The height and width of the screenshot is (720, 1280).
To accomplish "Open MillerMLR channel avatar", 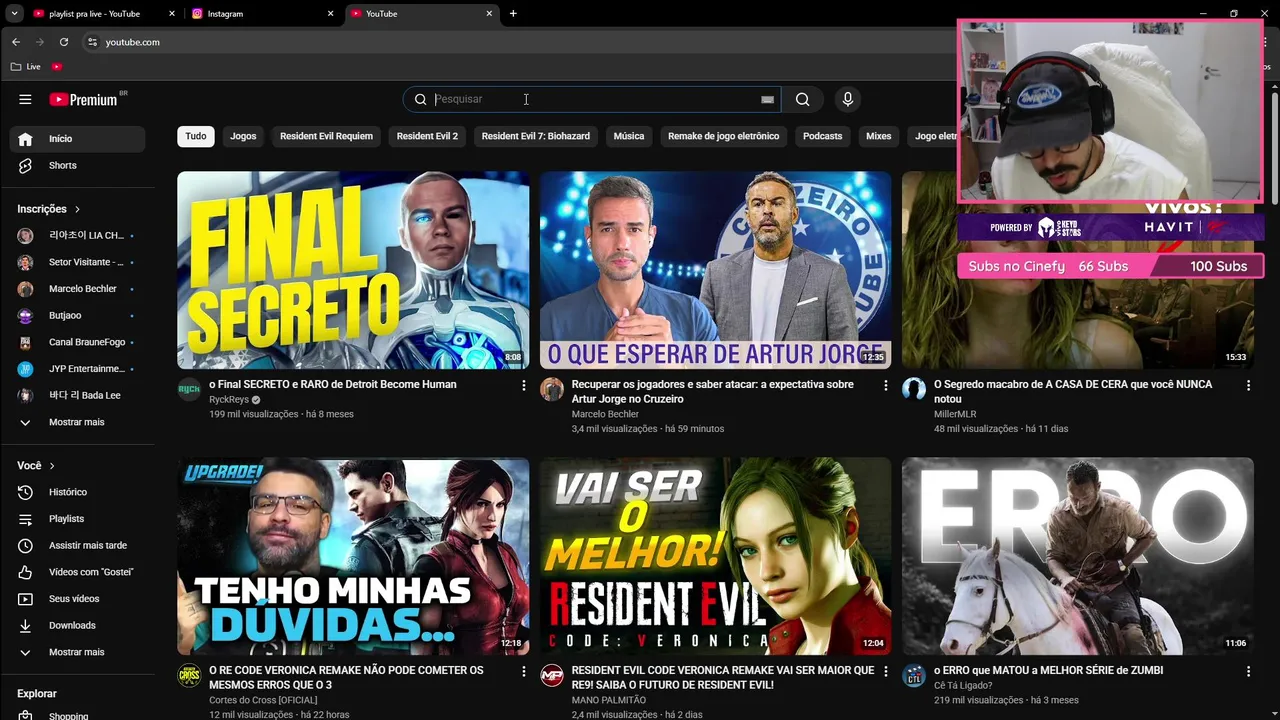I will click(x=914, y=389).
